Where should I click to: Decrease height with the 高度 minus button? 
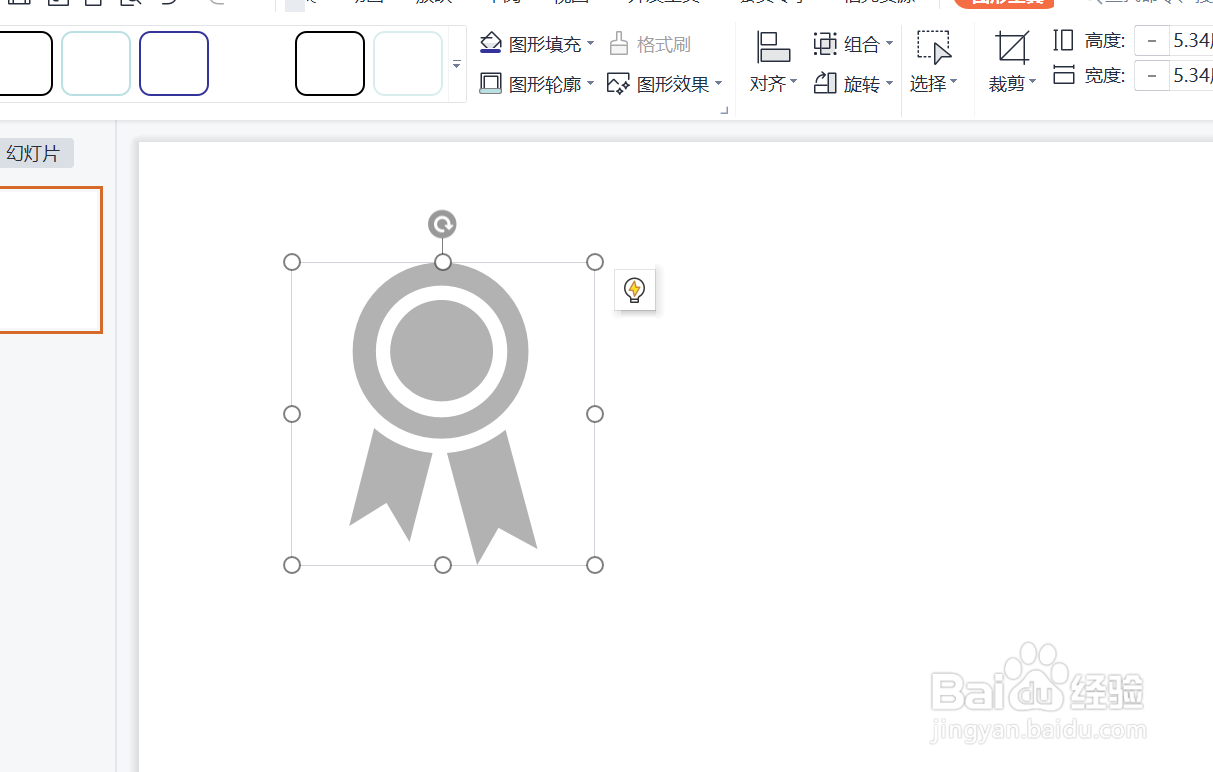pyautogui.click(x=1152, y=41)
